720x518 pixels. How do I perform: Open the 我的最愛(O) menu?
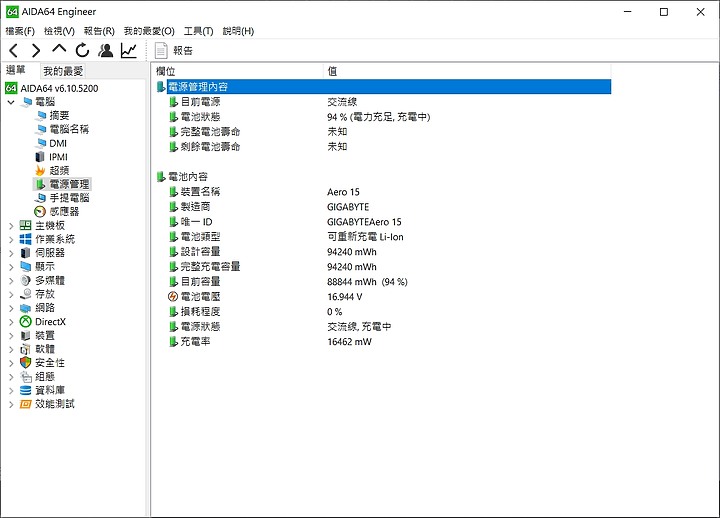point(149,31)
